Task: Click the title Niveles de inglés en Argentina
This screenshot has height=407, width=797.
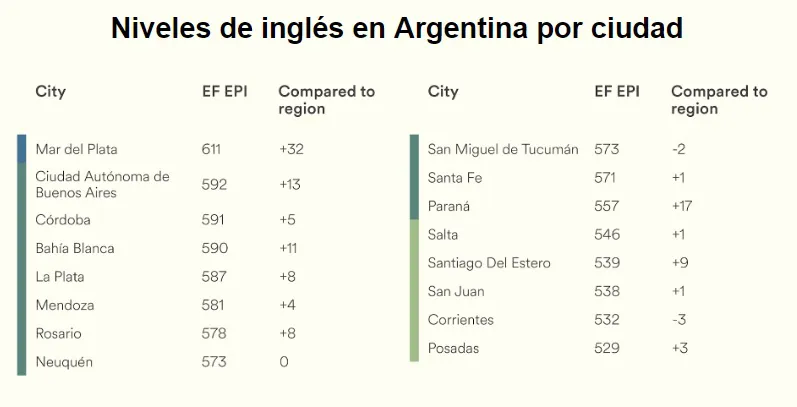Action: tap(319, 28)
